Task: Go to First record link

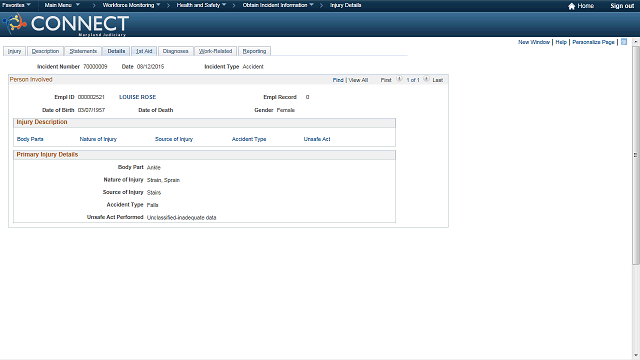Action: pos(386,80)
